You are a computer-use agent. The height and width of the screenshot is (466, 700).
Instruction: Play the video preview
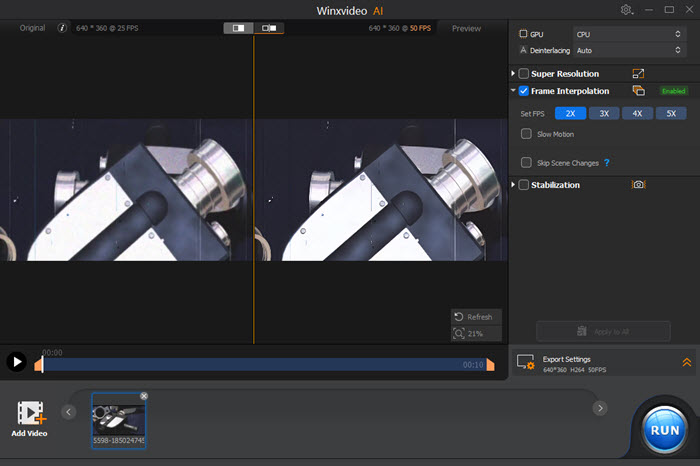point(17,362)
